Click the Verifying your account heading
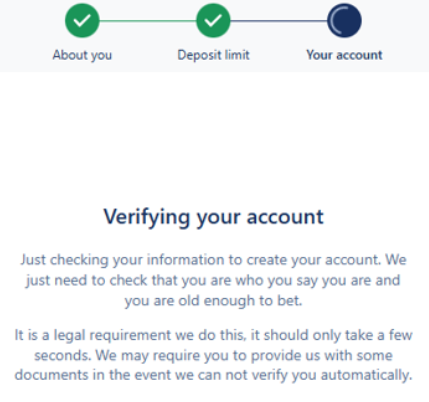The width and height of the screenshot is (429, 402). (213, 217)
